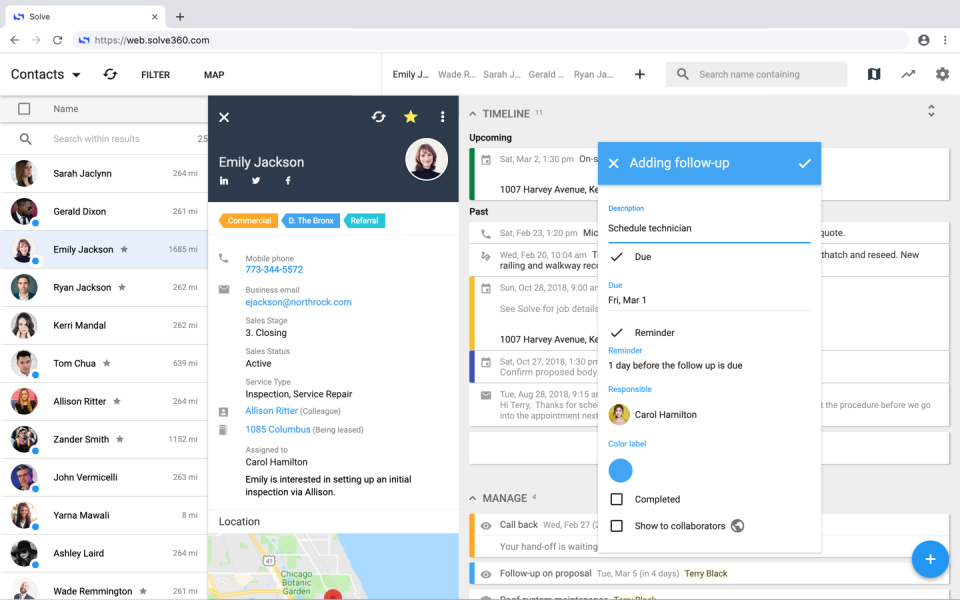Screen dimensions: 960x600
Task: Mark the follow-up as Completed
Action: coord(618,498)
